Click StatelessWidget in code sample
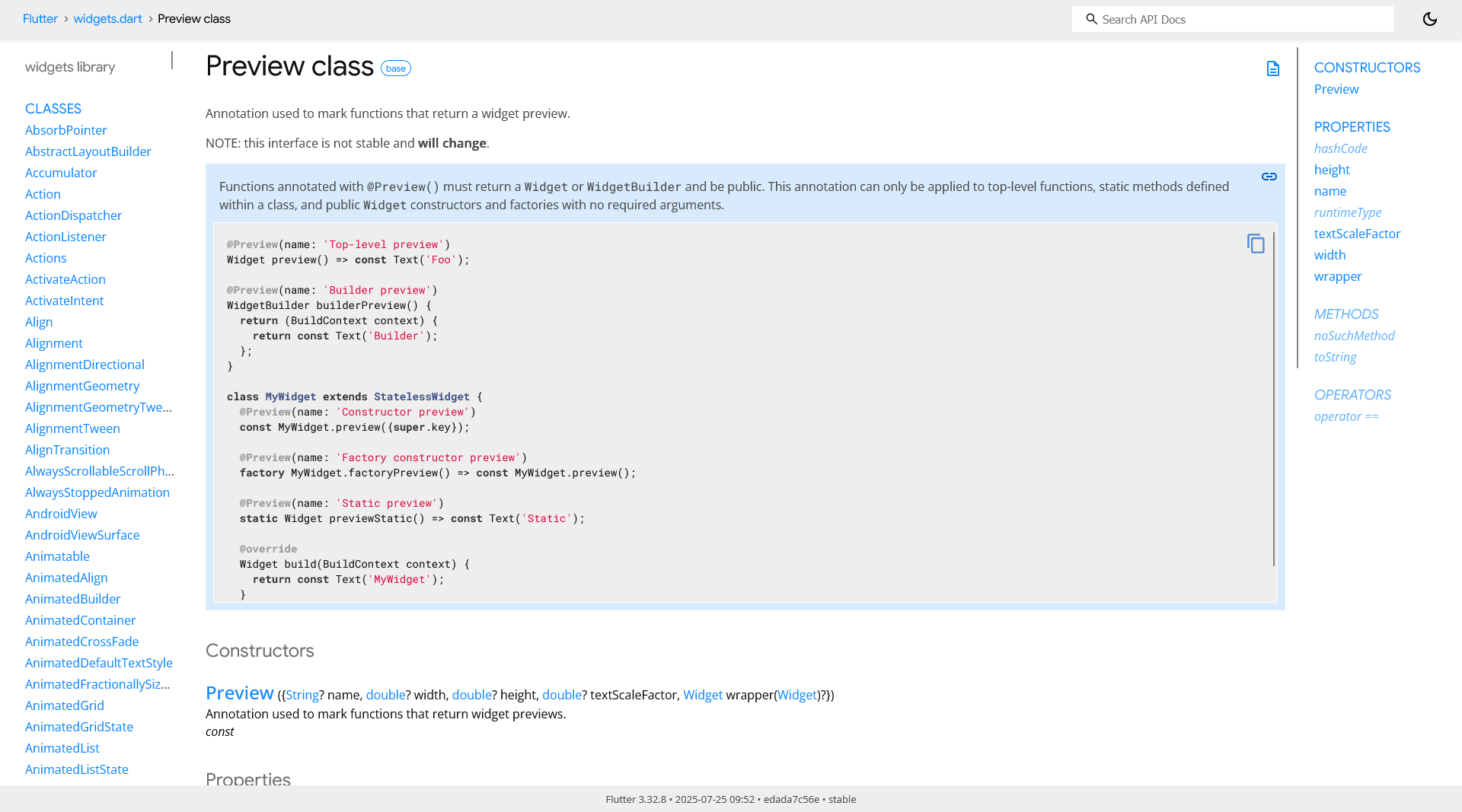Image resolution: width=1462 pixels, height=812 pixels. (422, 396)
